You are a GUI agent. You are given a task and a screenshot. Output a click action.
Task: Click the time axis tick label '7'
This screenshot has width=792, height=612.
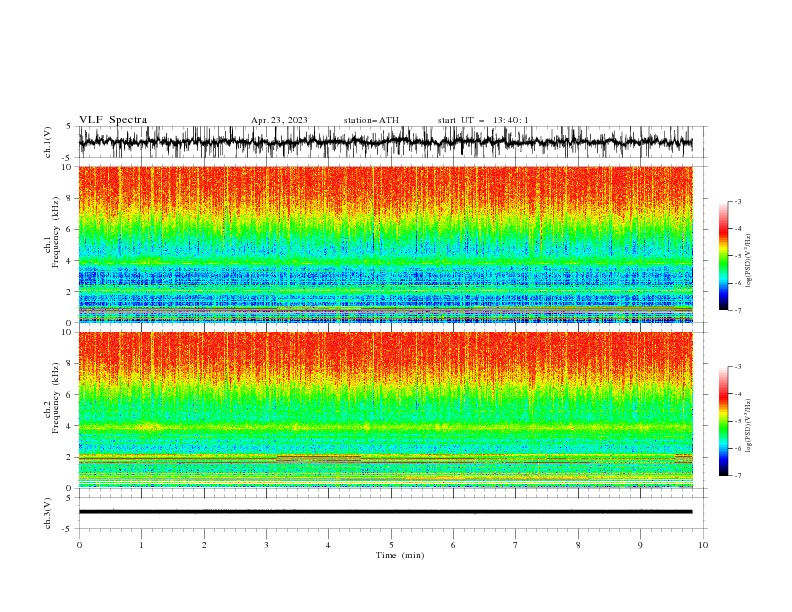(516, 545)
